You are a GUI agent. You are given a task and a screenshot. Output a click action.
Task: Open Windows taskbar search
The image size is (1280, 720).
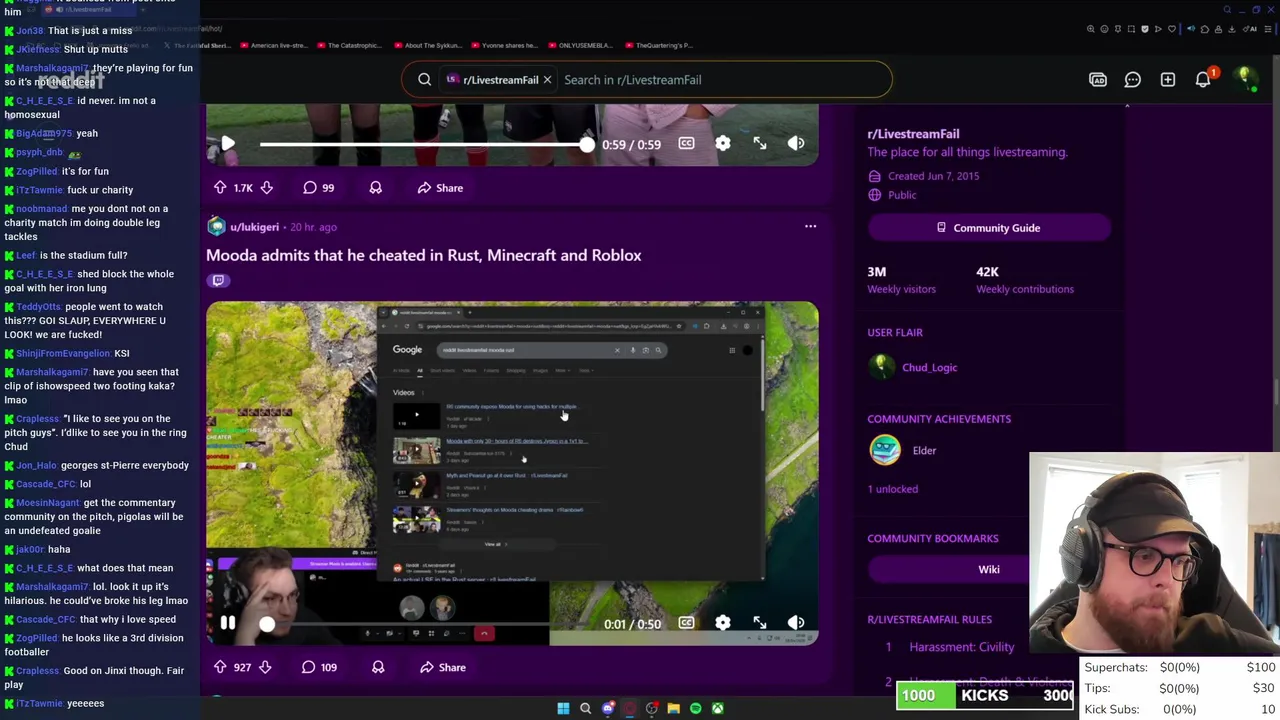[585, 709]
